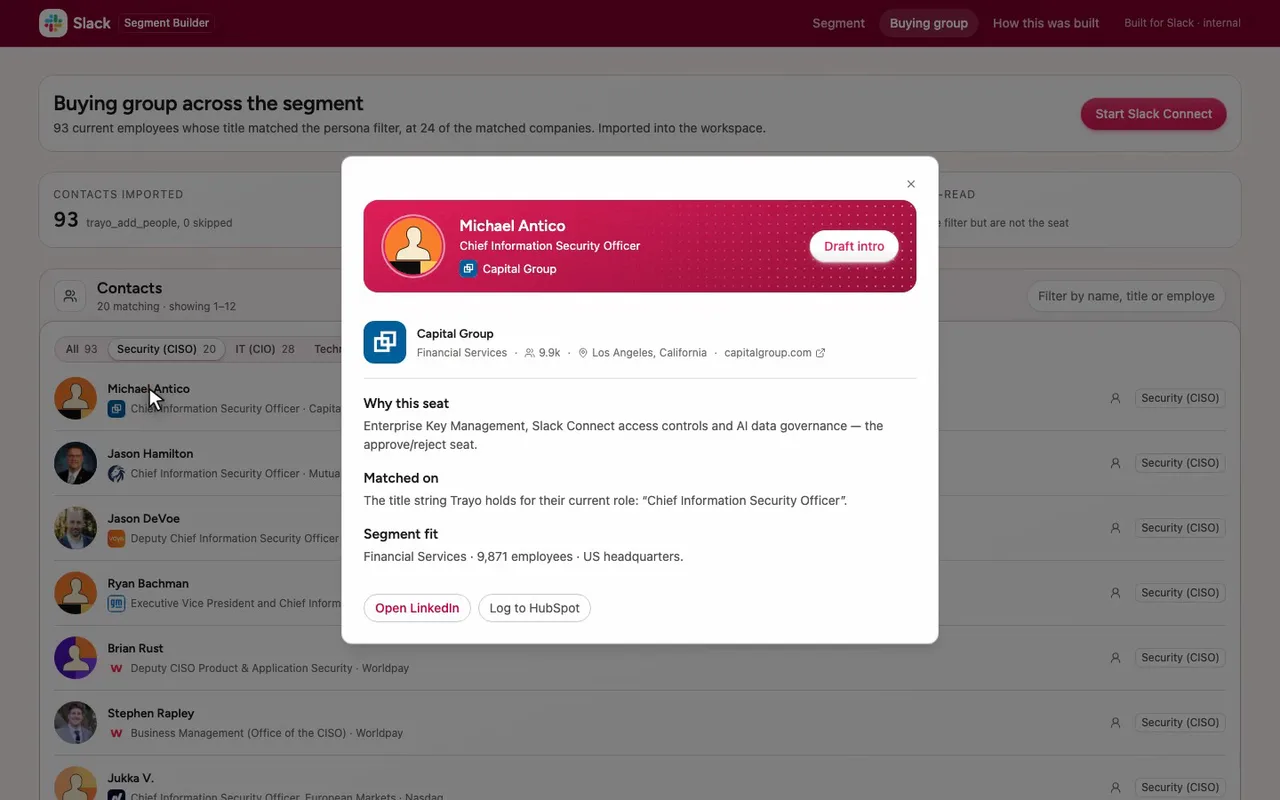Log contact to HubSpot
Viewport: 1280px width, 800px height.
click(534, 608)
